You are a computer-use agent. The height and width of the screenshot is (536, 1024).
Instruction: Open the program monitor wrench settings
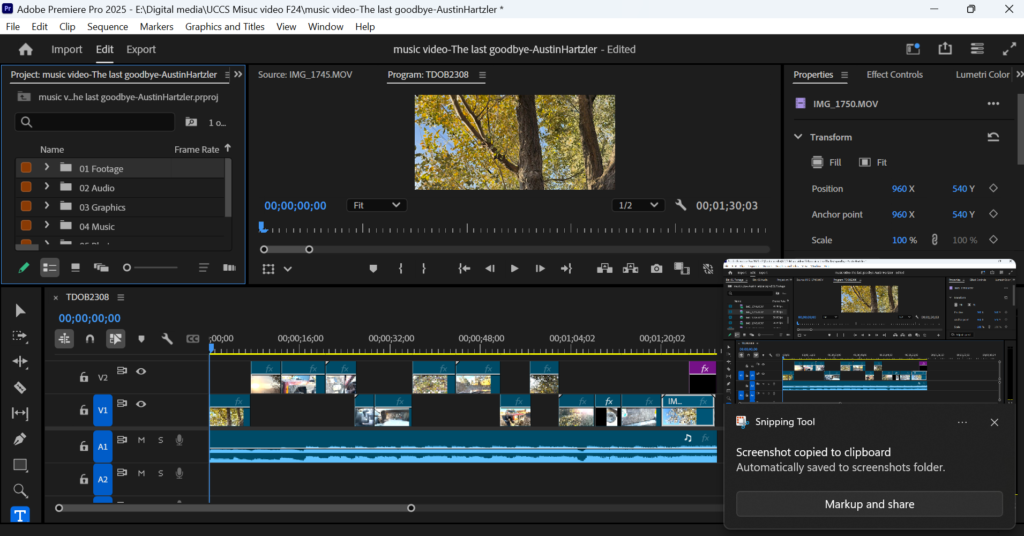681,205
